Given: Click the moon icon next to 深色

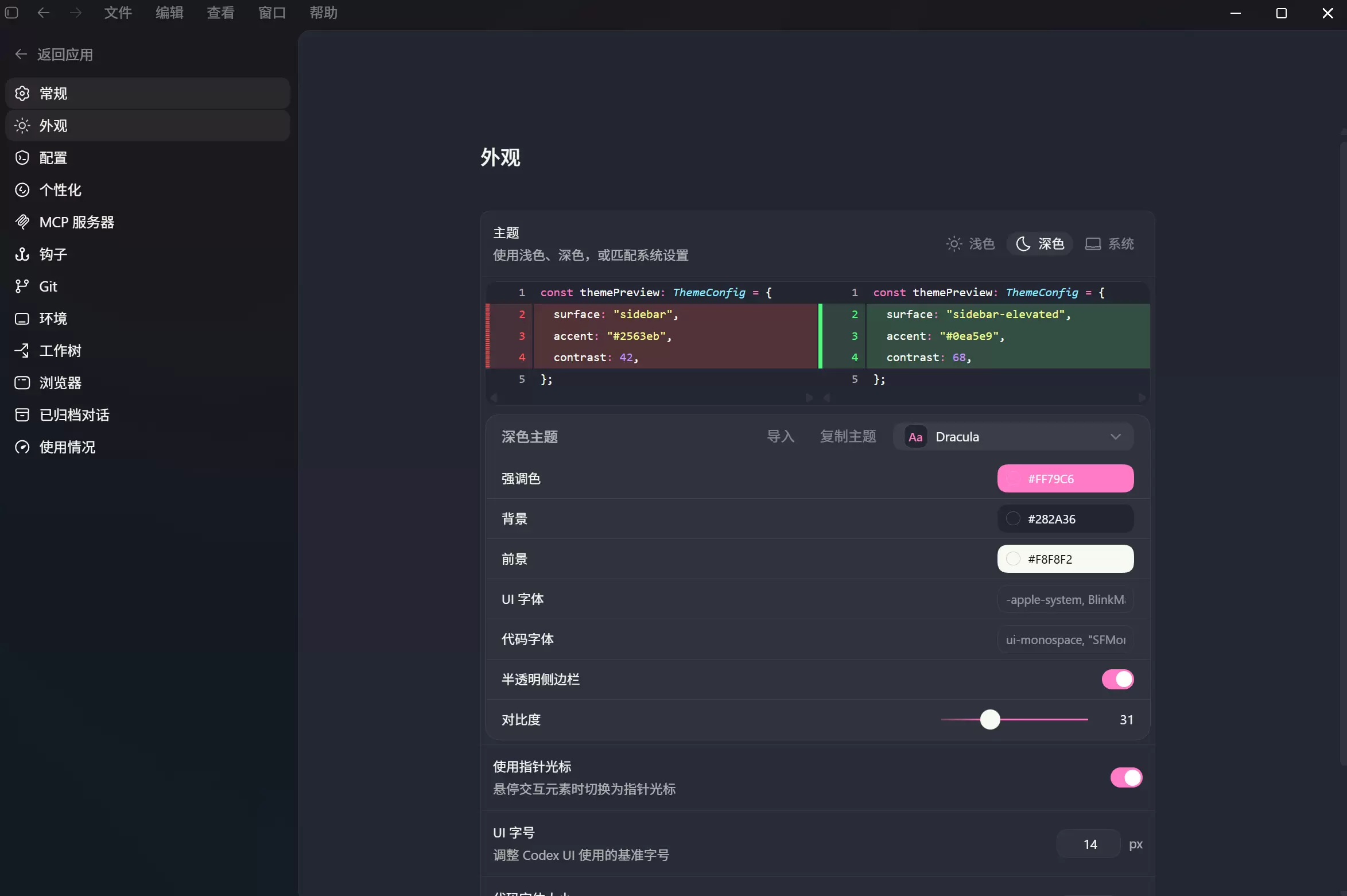Looking at the screenshot, I should (1023, 244).
